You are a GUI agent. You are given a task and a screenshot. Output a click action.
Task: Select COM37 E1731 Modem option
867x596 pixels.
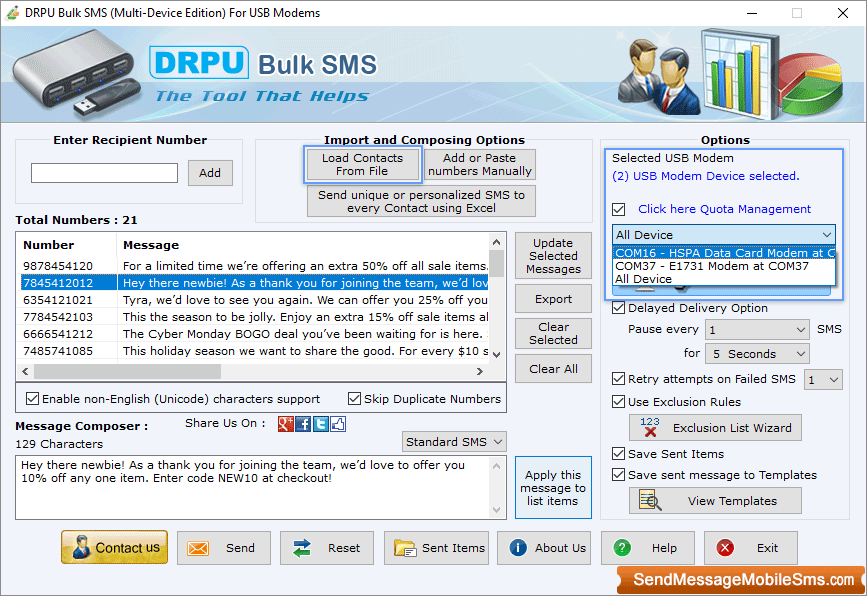coord(724,266)
